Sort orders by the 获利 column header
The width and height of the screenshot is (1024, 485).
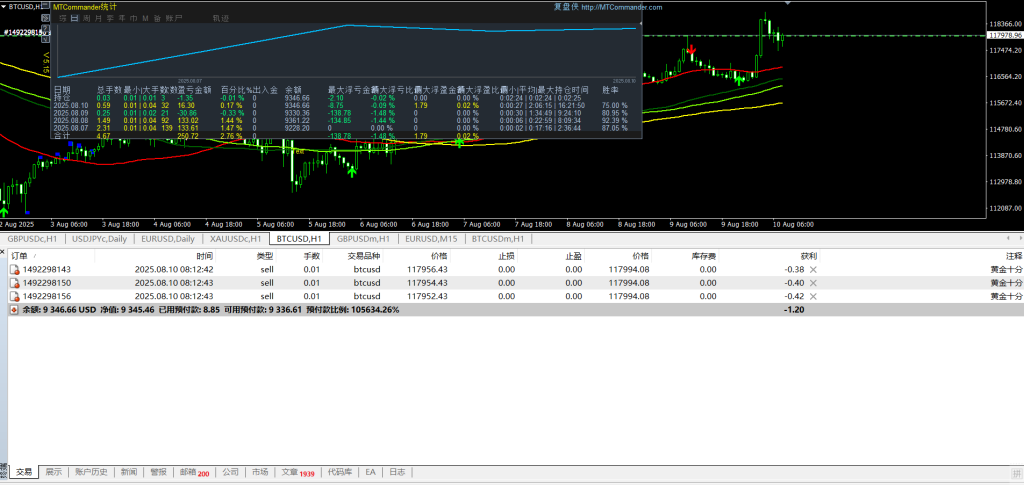point(794,256)
